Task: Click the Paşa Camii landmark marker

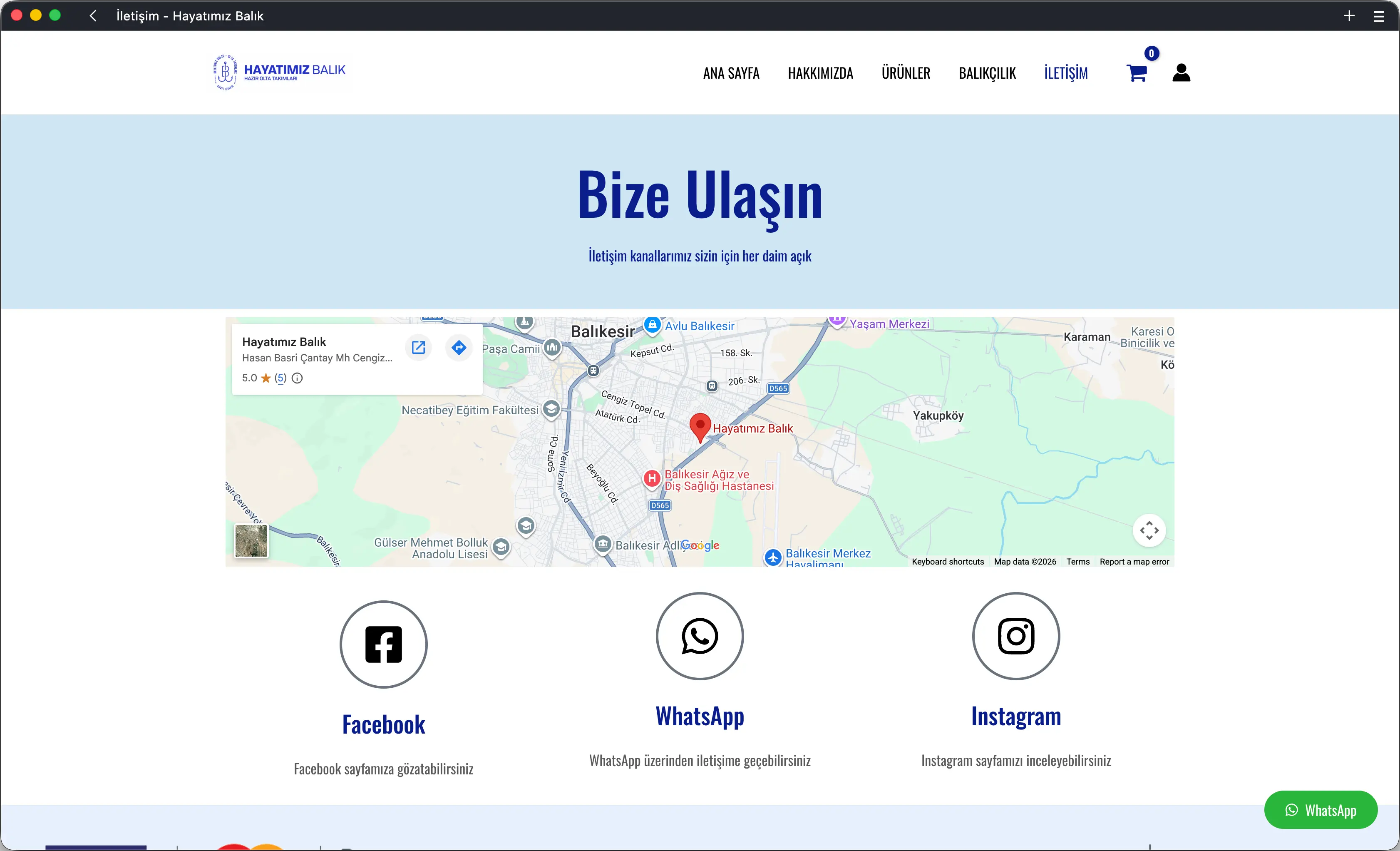Action: [x=552, y=347]
